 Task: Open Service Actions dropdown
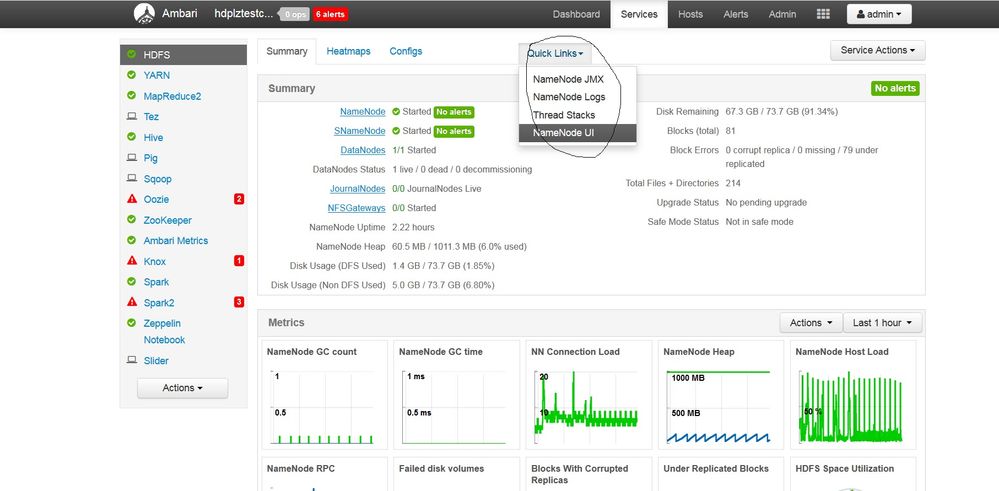pos(877,50)
